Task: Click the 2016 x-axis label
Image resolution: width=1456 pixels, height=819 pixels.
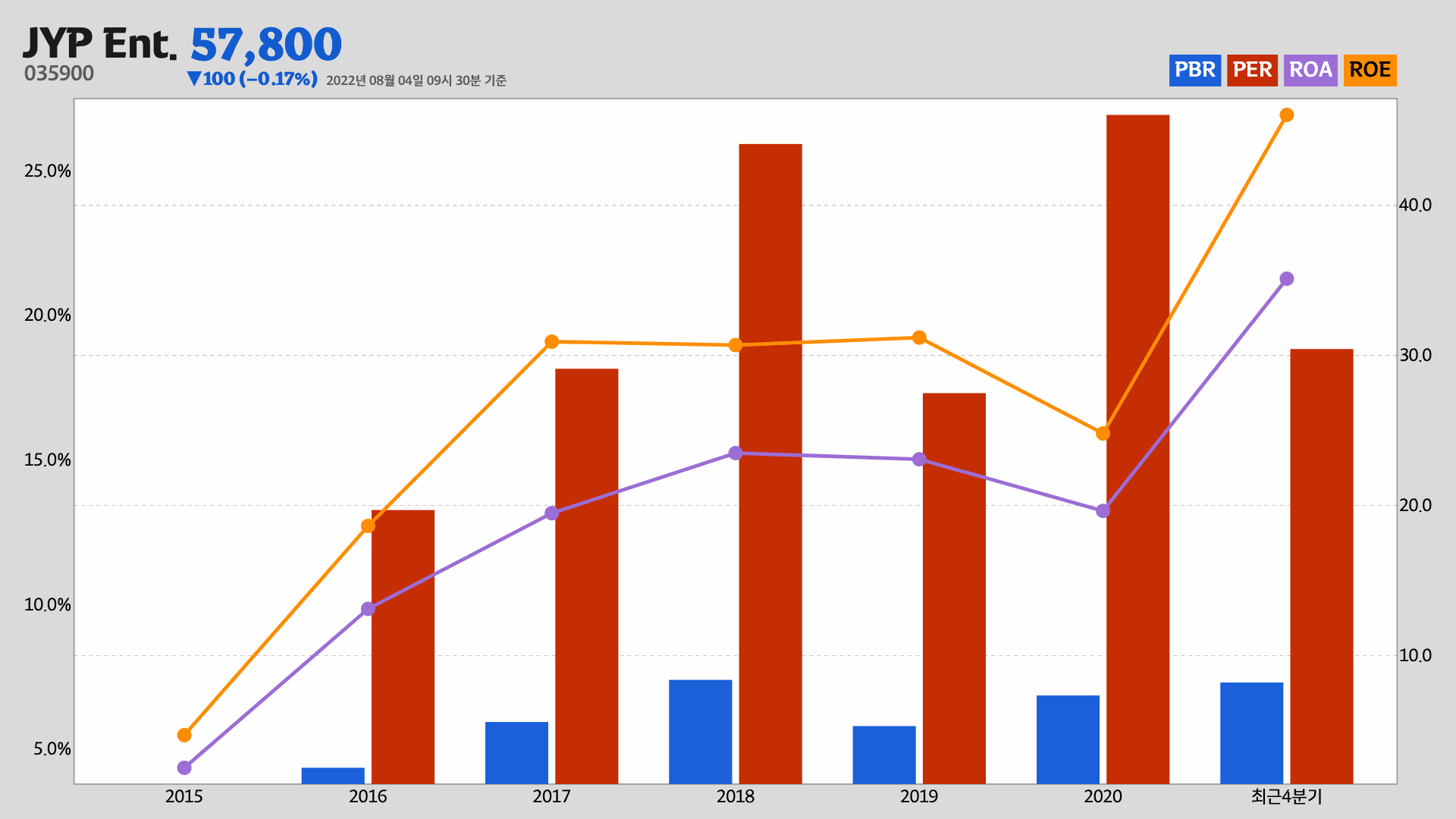Action: click(x=368, y=797)
